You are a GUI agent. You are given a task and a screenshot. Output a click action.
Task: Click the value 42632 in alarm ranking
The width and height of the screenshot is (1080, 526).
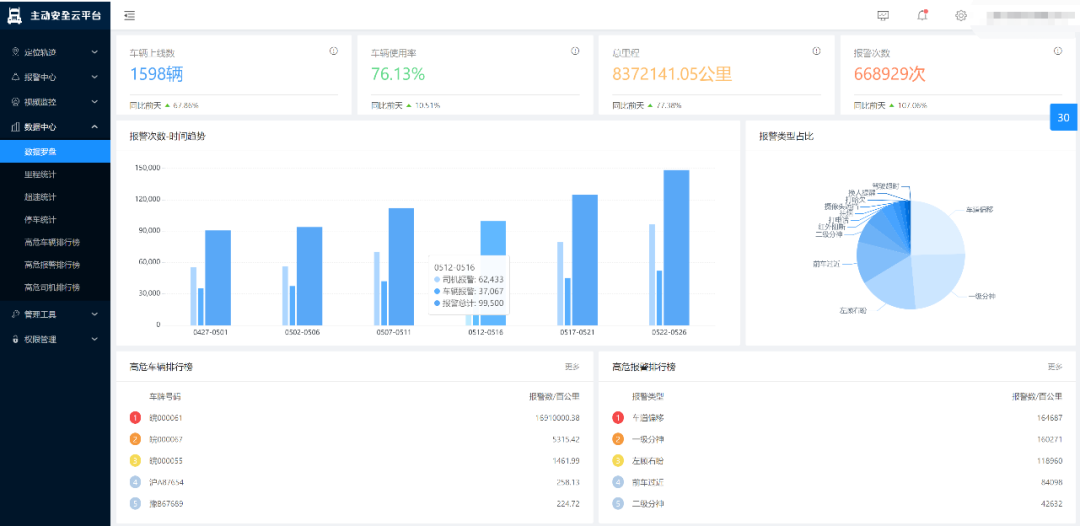coord(1052,504)
